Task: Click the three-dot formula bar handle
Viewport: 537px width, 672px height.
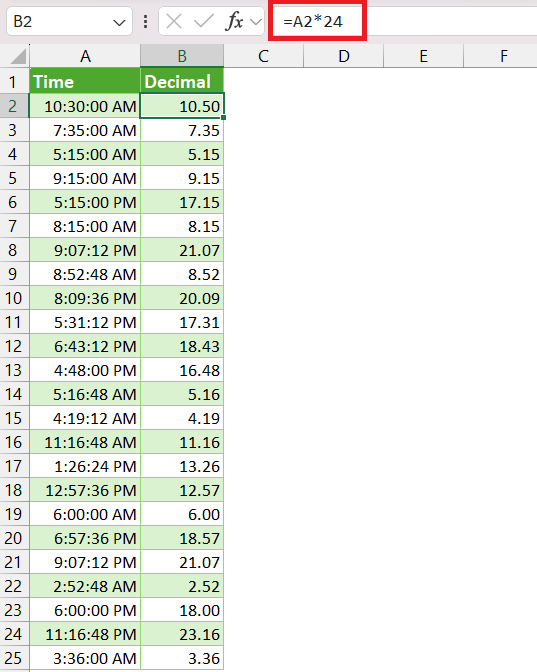Action: click(x=146, y=21)
